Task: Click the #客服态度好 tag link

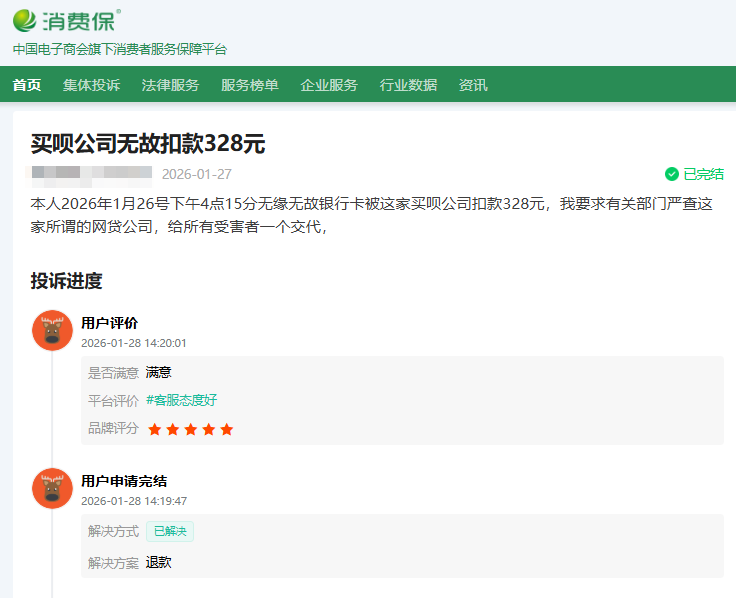Action: coord(181,400)
